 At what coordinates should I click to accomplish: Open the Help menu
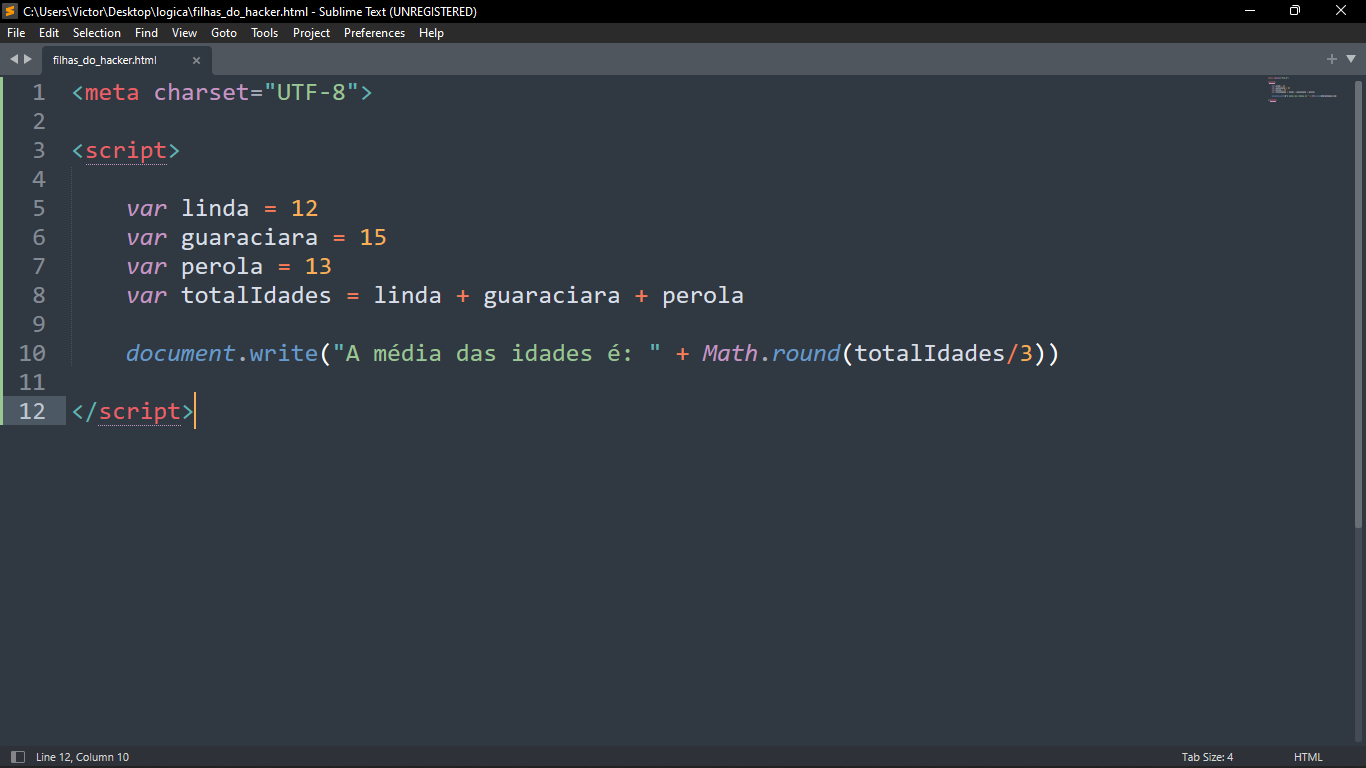point(431,33)
